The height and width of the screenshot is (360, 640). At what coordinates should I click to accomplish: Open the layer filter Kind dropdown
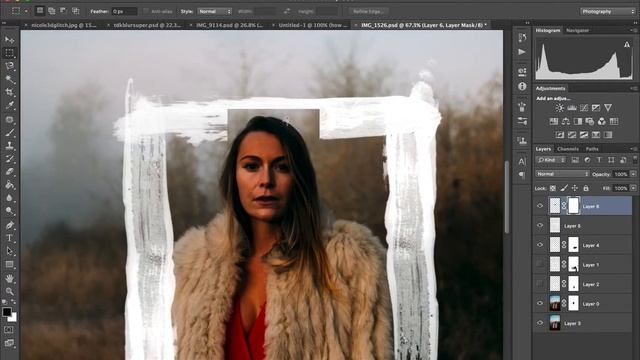pyautogui.click(x=551, y=160)
